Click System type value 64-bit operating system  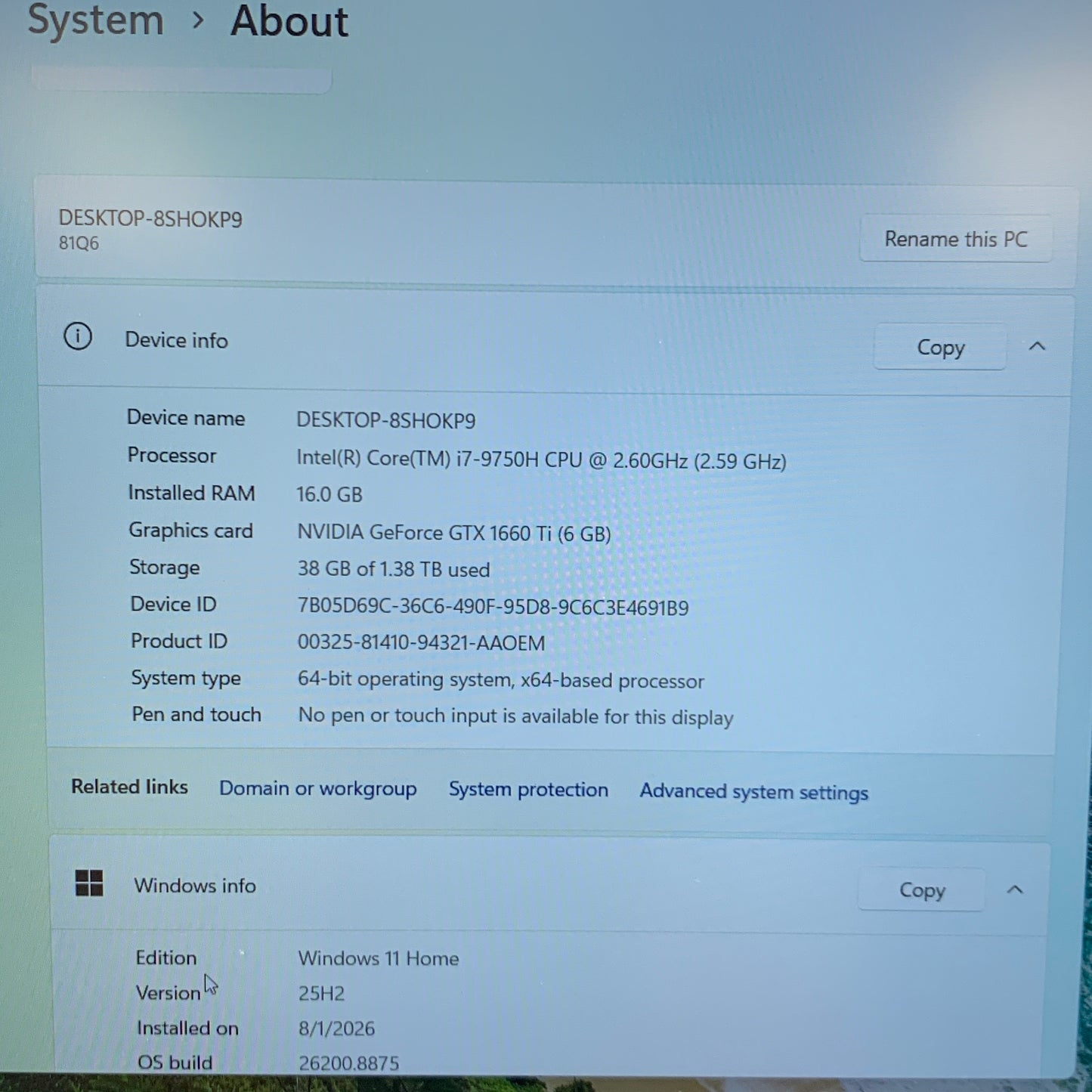[x=500, y=679]
